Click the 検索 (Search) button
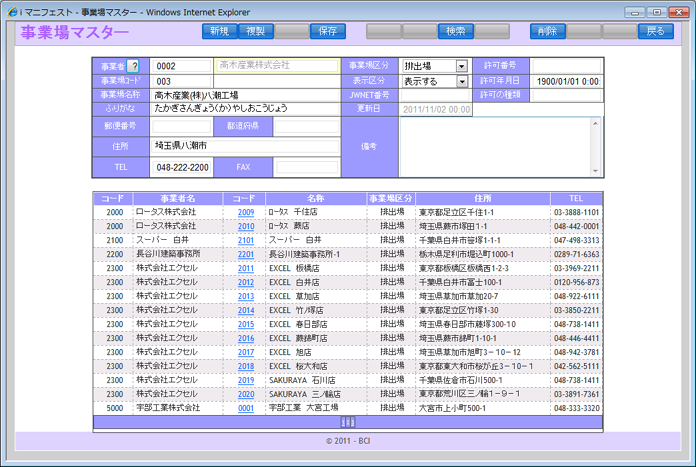The width and height of the screenshot is (696, 467). coord(455,31)
